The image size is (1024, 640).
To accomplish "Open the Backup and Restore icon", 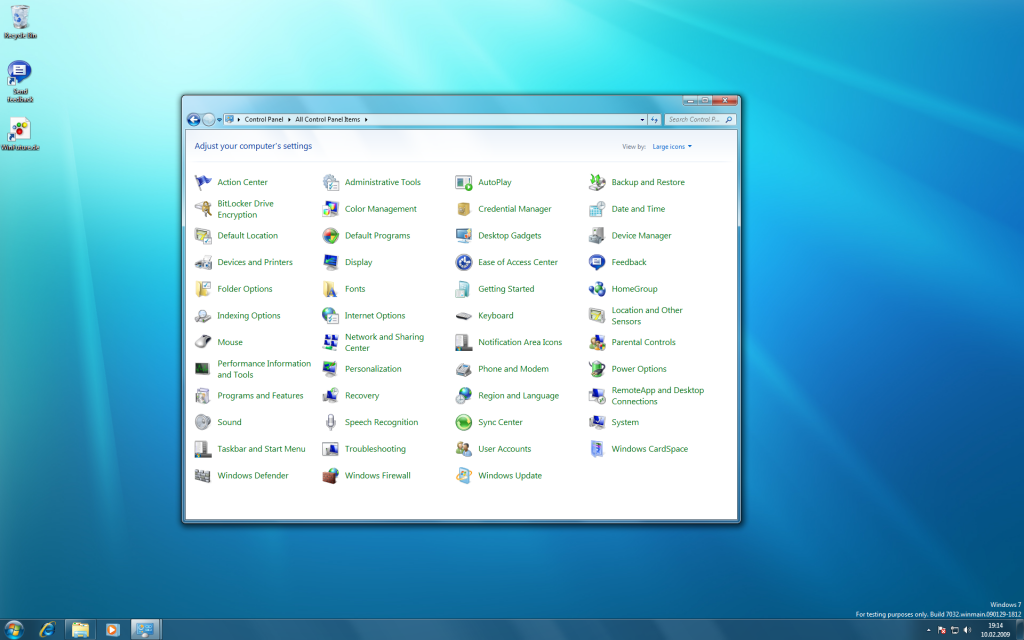I will click(x=597, y=182).
